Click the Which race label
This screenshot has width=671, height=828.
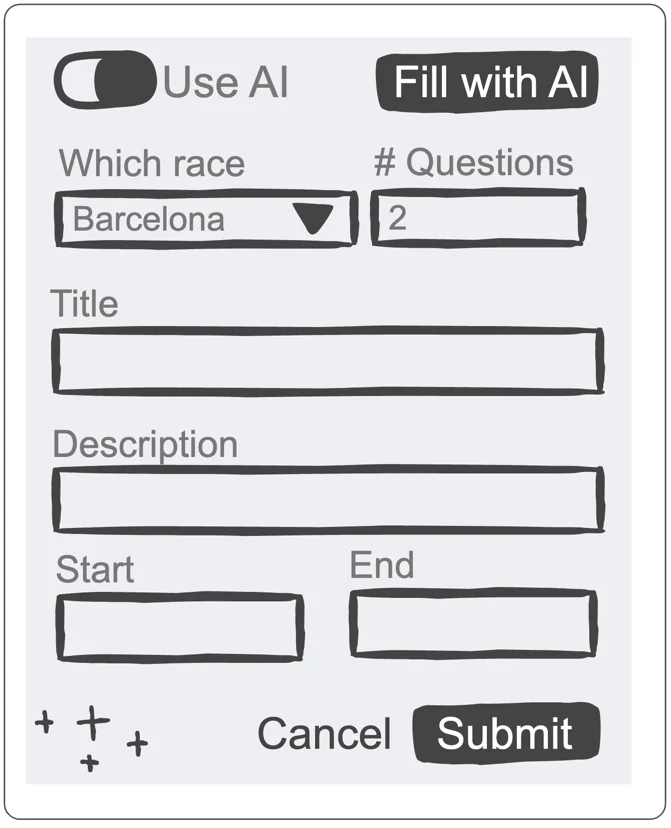click(152, 163)
